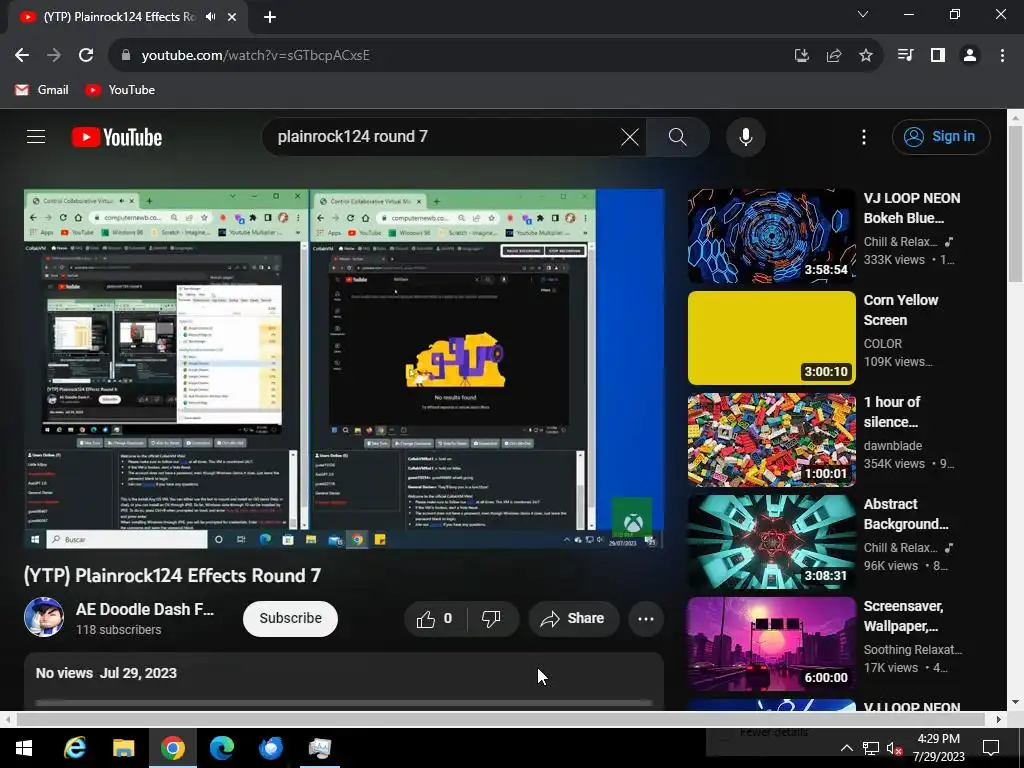Expand description No views Jul 29, 2023
Viewport: 1024px width, 768px height.
click(106, 673)
